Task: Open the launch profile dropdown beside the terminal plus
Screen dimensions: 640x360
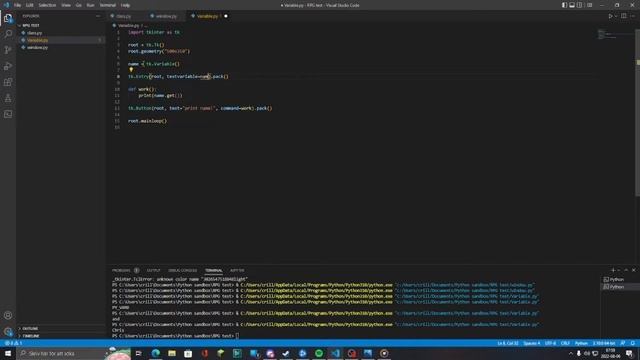Action: click(619, 270)
